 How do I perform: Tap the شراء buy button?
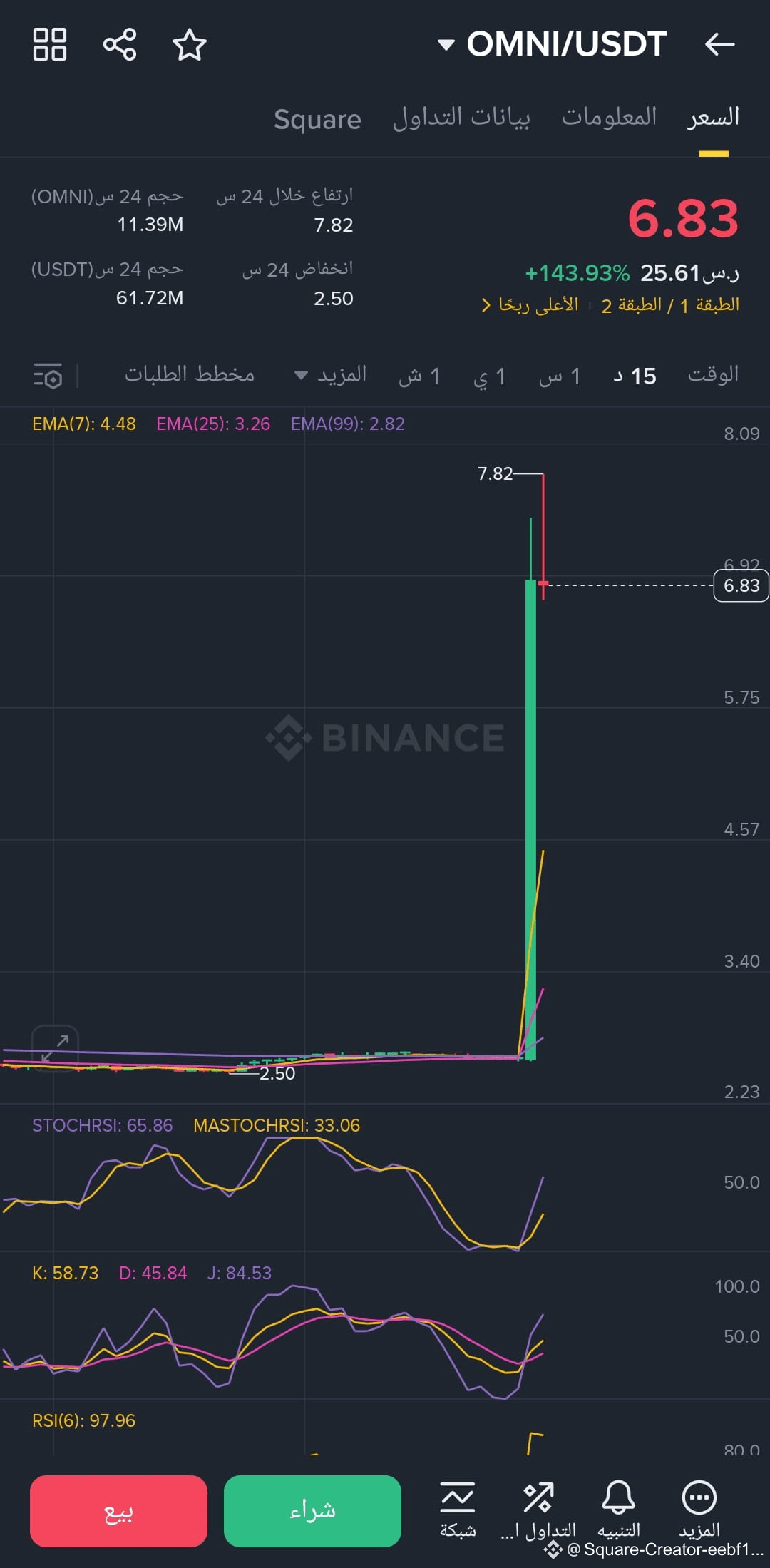click(x=312, y=1511)
